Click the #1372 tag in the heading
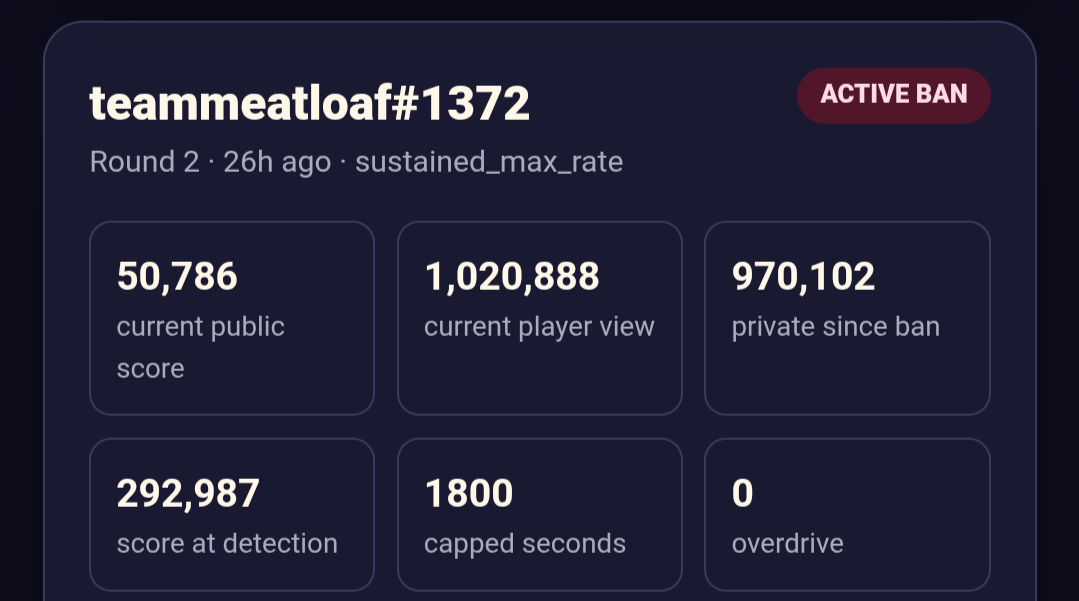1079x601 pixels. [x=461, y=103]
